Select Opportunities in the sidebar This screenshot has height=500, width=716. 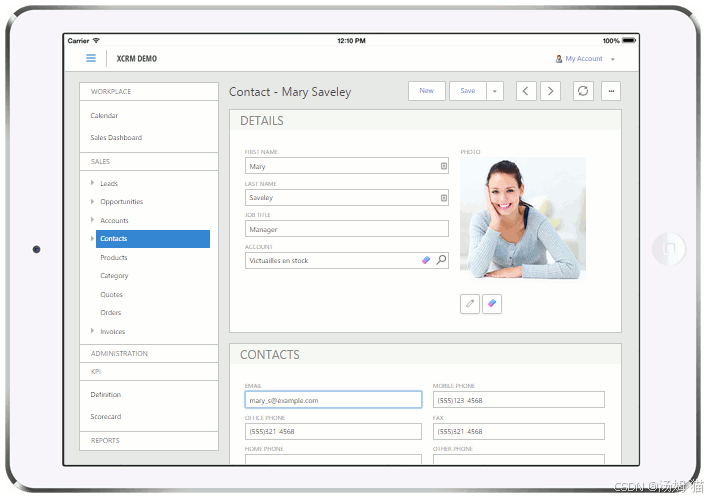point(121,202)
